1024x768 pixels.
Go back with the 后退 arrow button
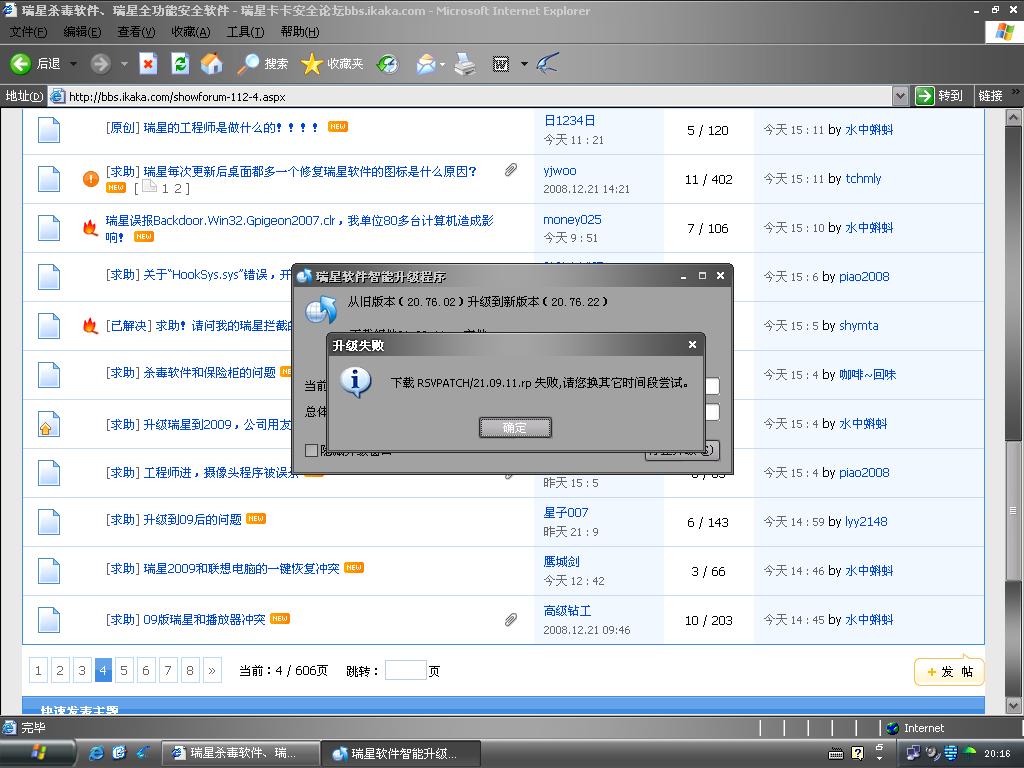[35, 63]
